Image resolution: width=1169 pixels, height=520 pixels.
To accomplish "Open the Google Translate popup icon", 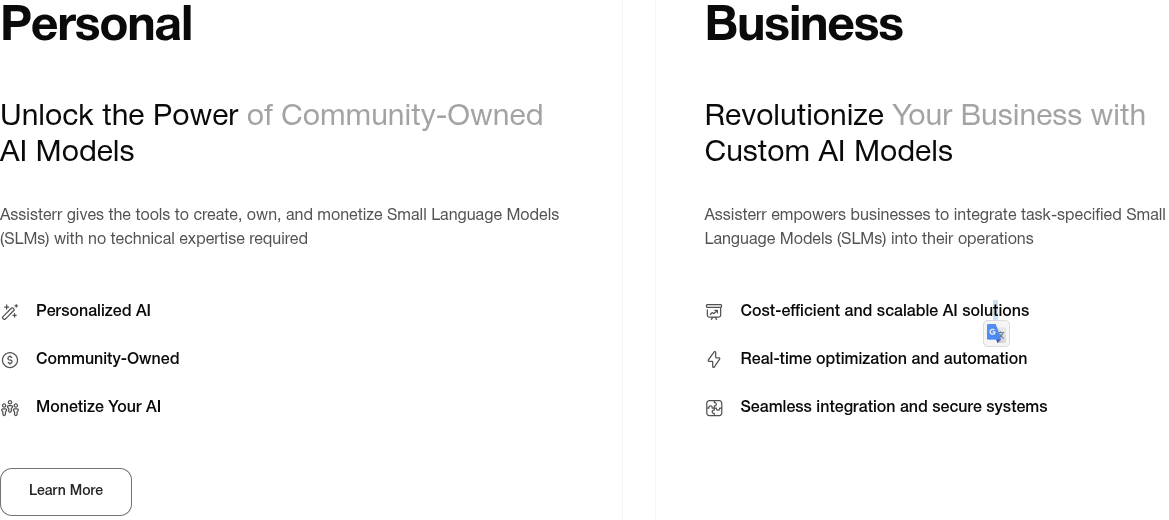I will coord(996,334).
